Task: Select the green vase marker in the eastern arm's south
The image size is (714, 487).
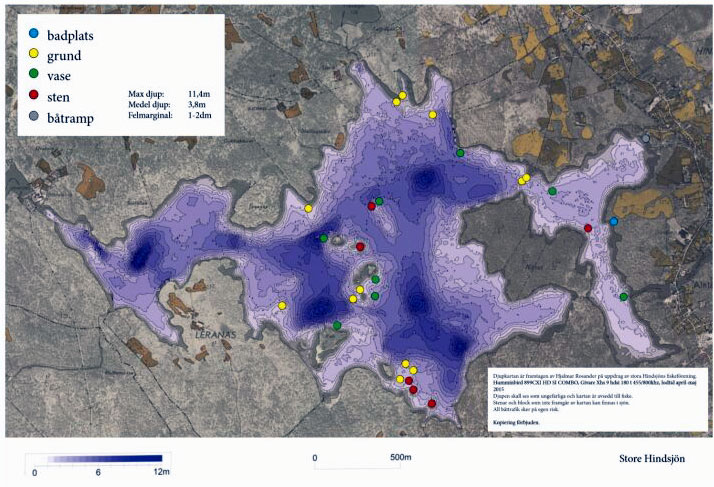Action: (623, 296)
